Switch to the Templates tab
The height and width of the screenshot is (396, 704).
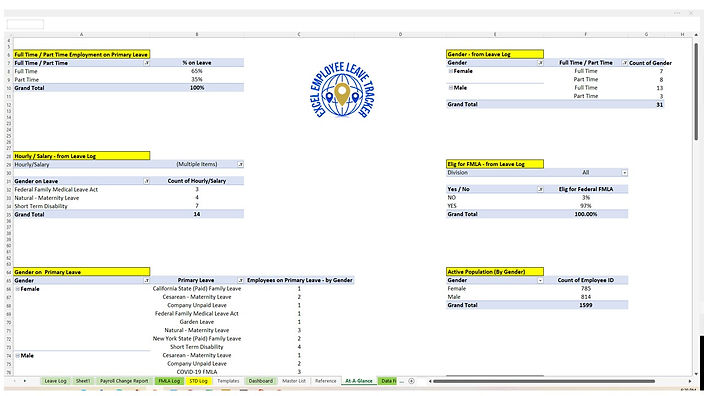[228, 381]
